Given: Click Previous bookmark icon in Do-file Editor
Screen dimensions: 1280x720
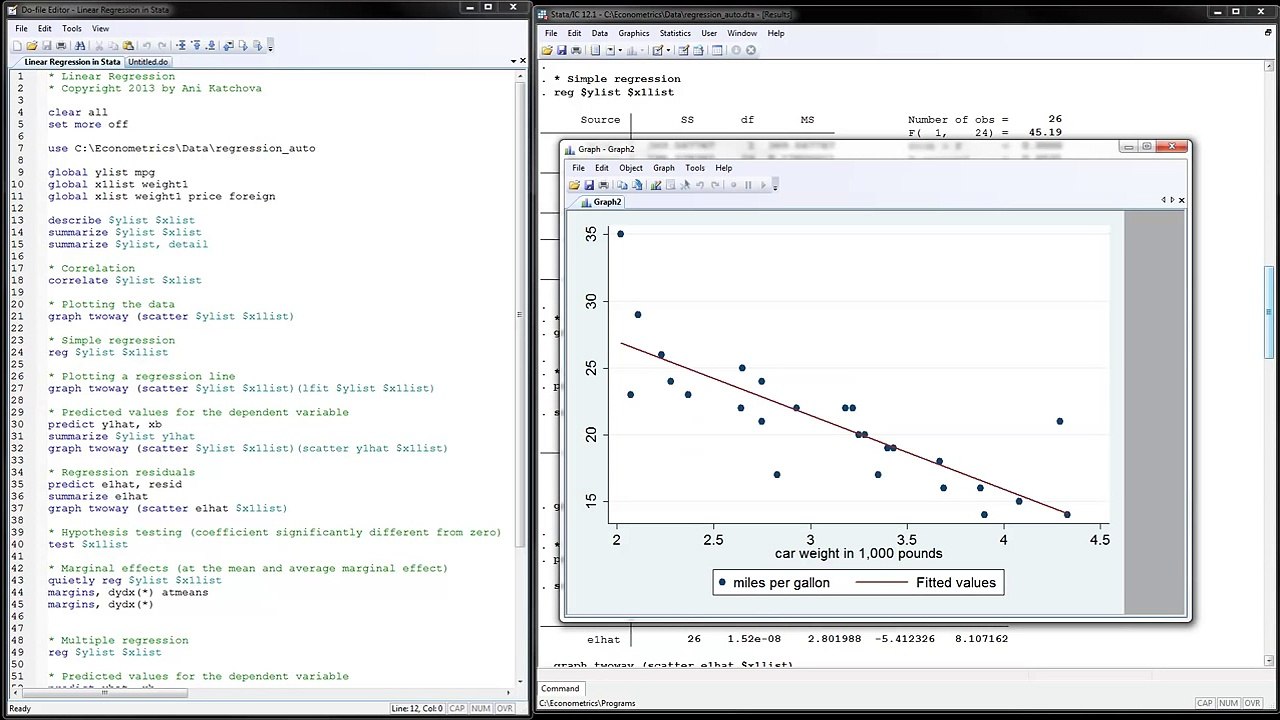Looking at the screenshot, I should pyautogui.click(x=197, y=45).
